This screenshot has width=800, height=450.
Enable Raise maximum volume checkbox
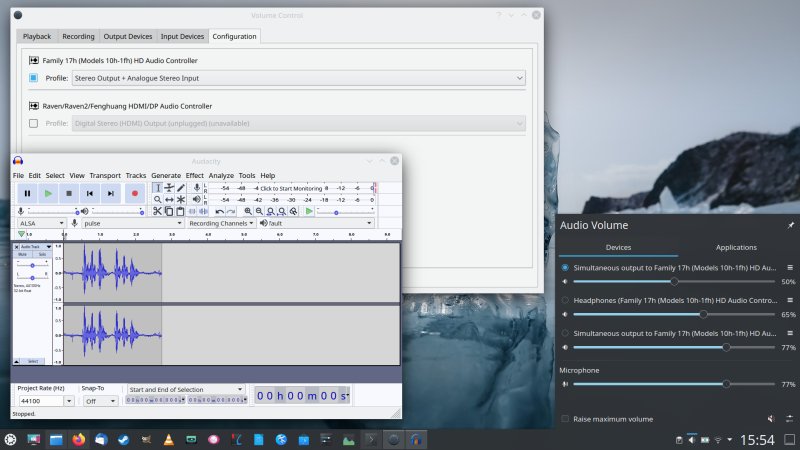click(x=566, y=419)
